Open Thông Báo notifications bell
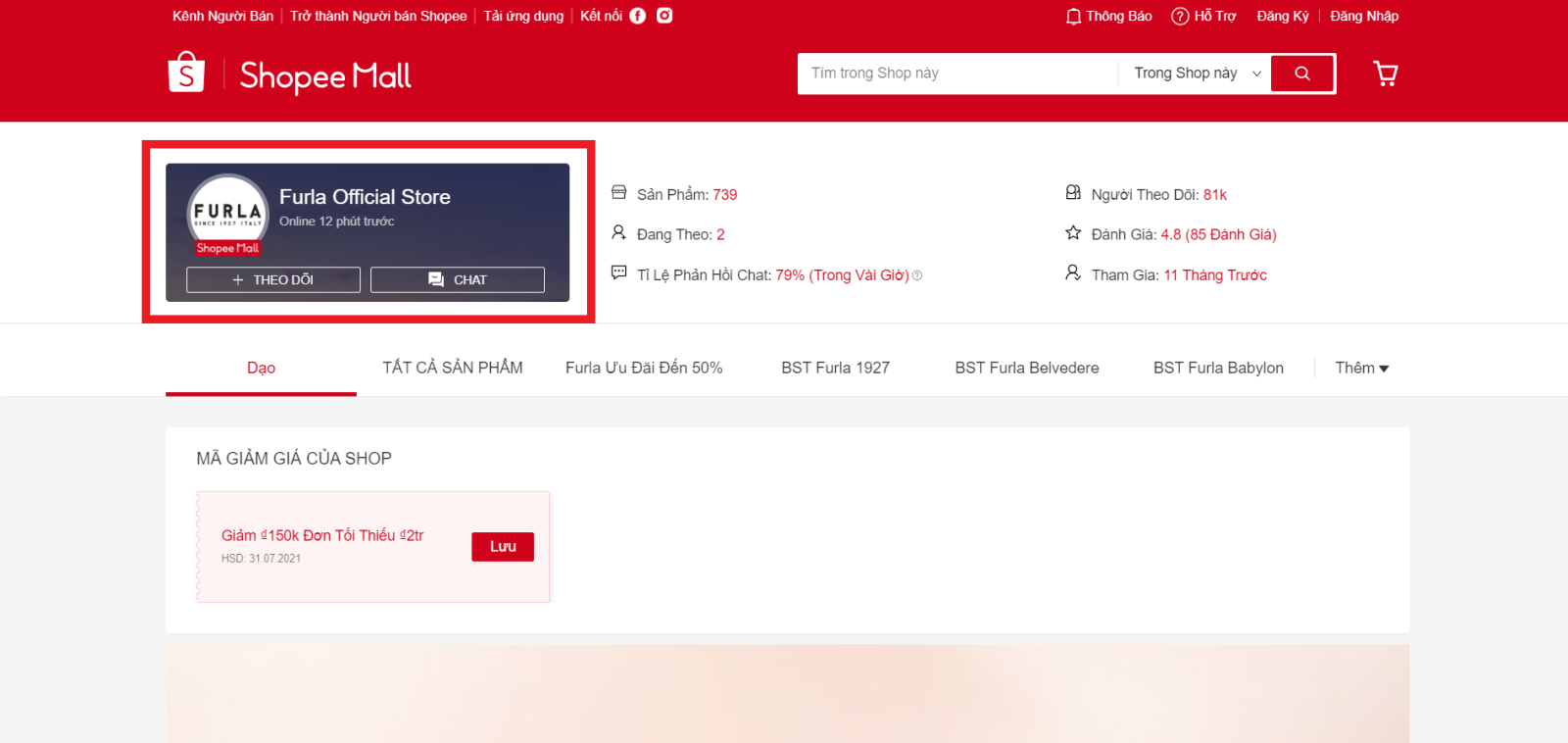1568x743 pixels. pos(1073,17)
